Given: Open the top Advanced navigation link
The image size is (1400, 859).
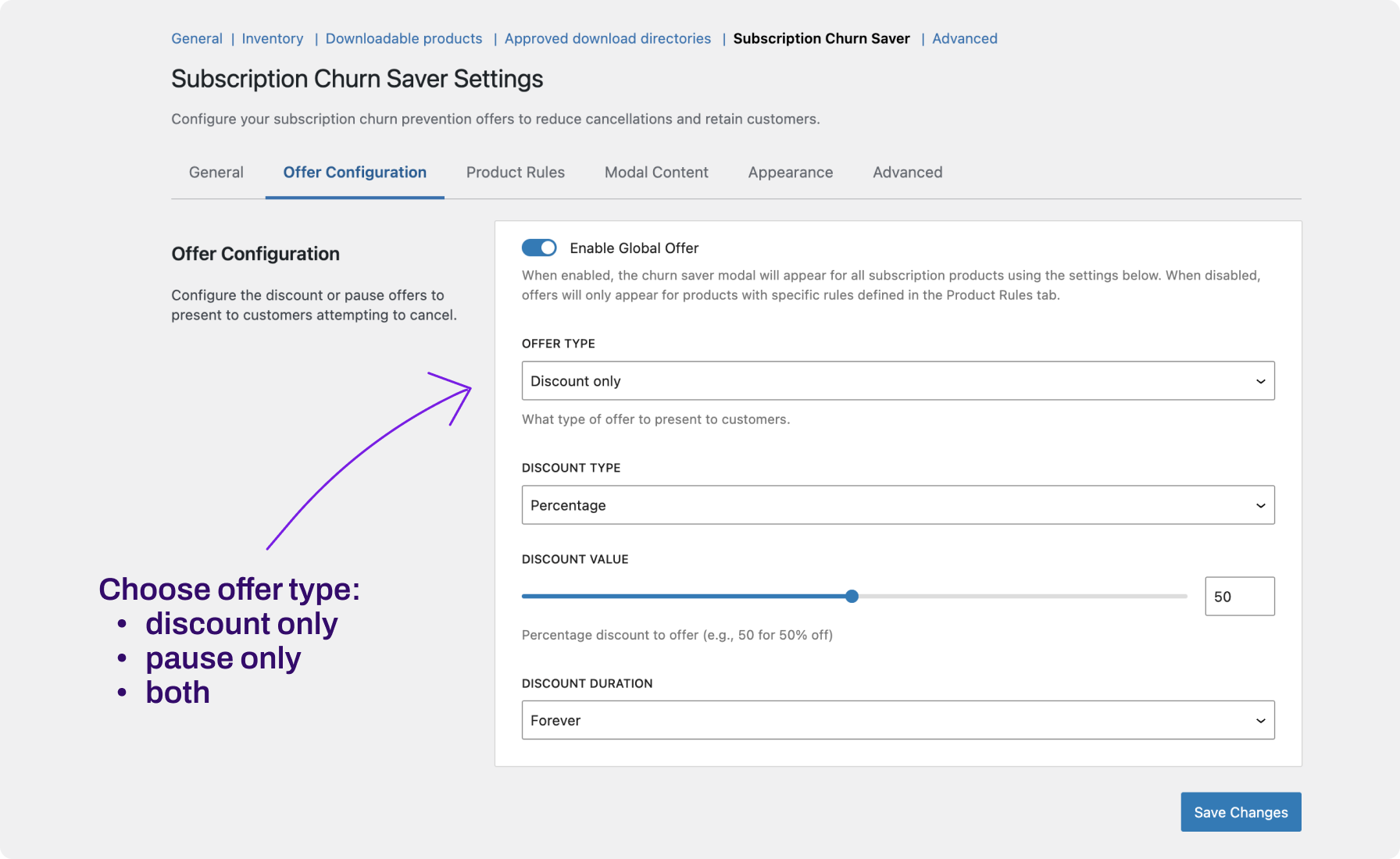Looking at the screenshot, I should 965,39.
